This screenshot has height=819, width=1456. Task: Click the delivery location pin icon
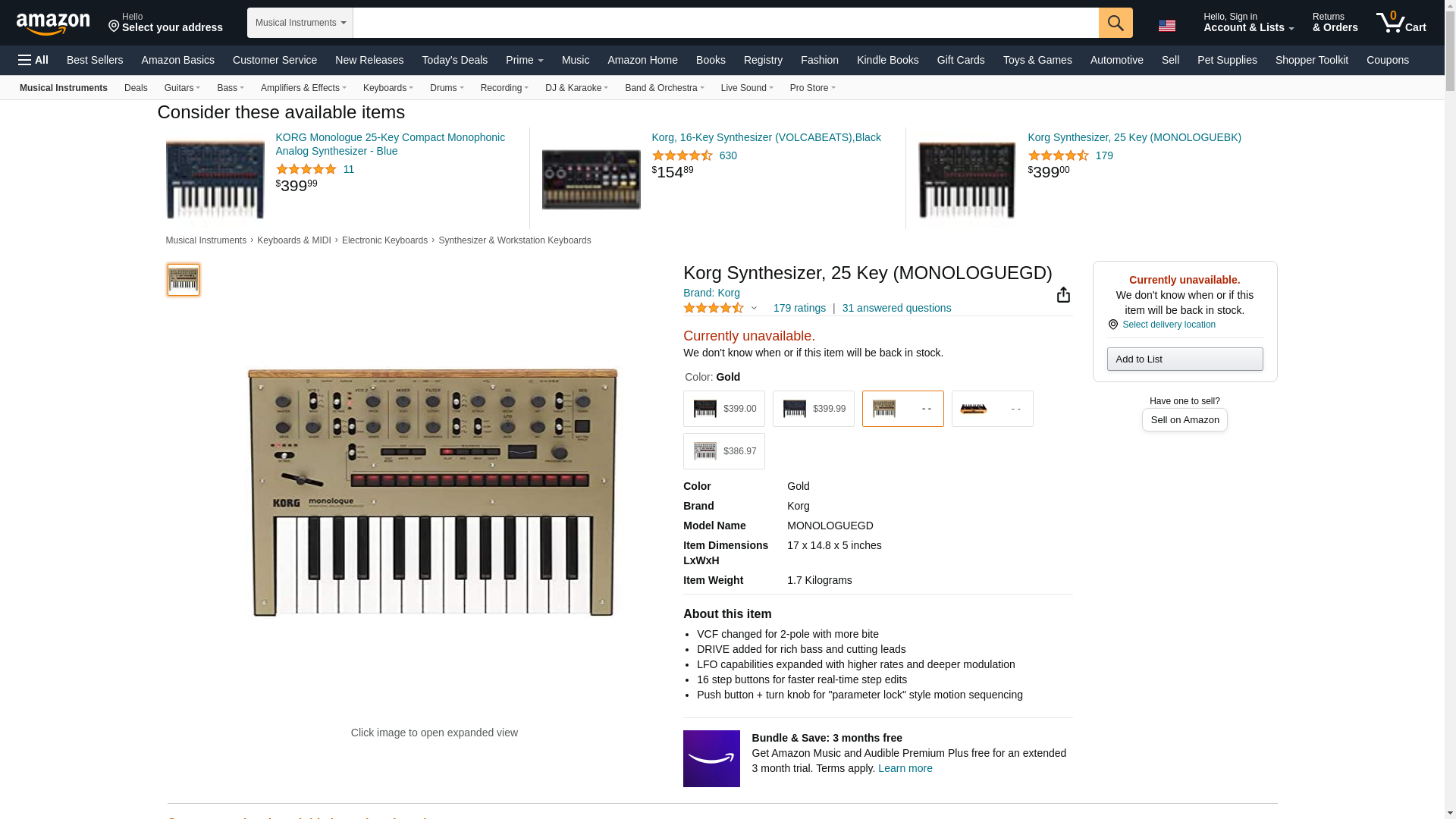point(1112,325)
